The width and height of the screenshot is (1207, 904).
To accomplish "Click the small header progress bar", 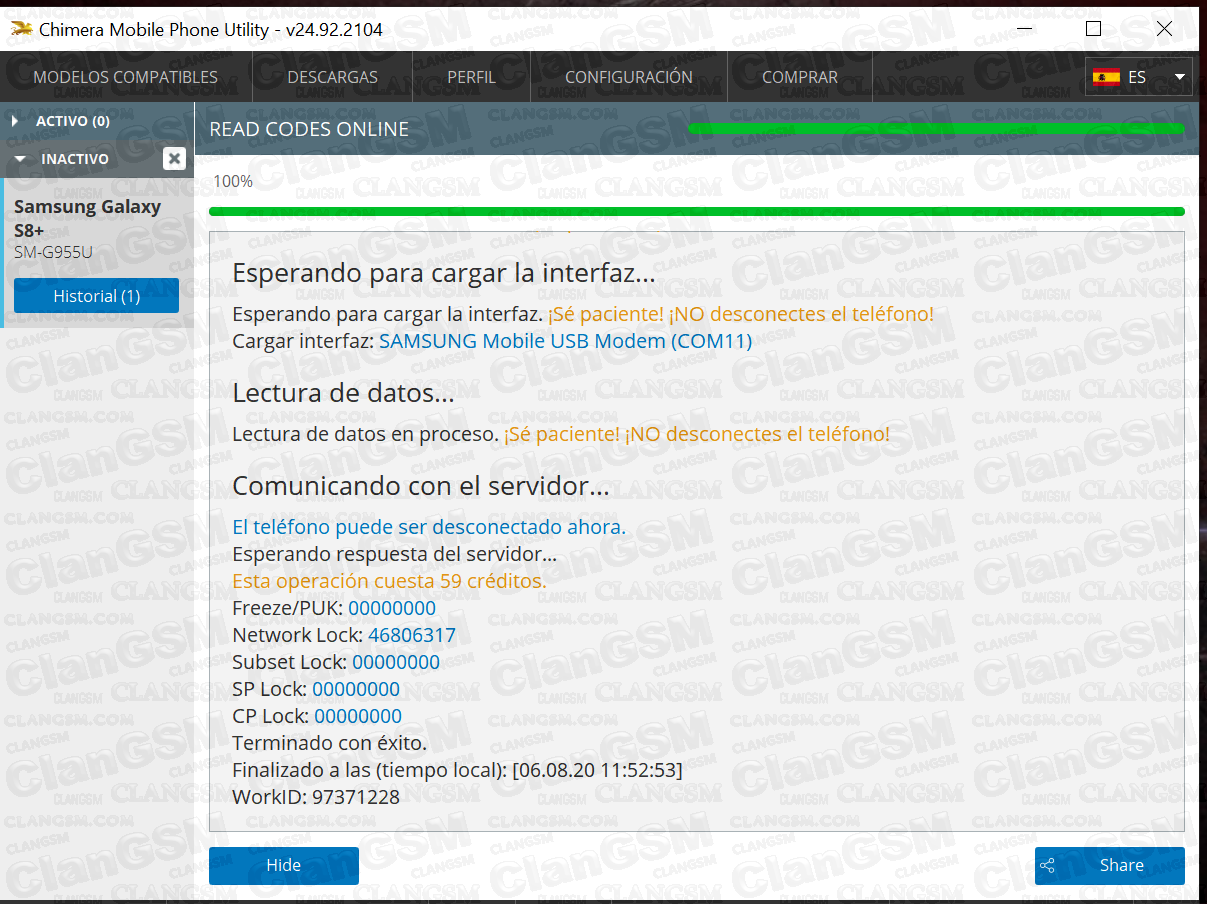I will 936,128.
